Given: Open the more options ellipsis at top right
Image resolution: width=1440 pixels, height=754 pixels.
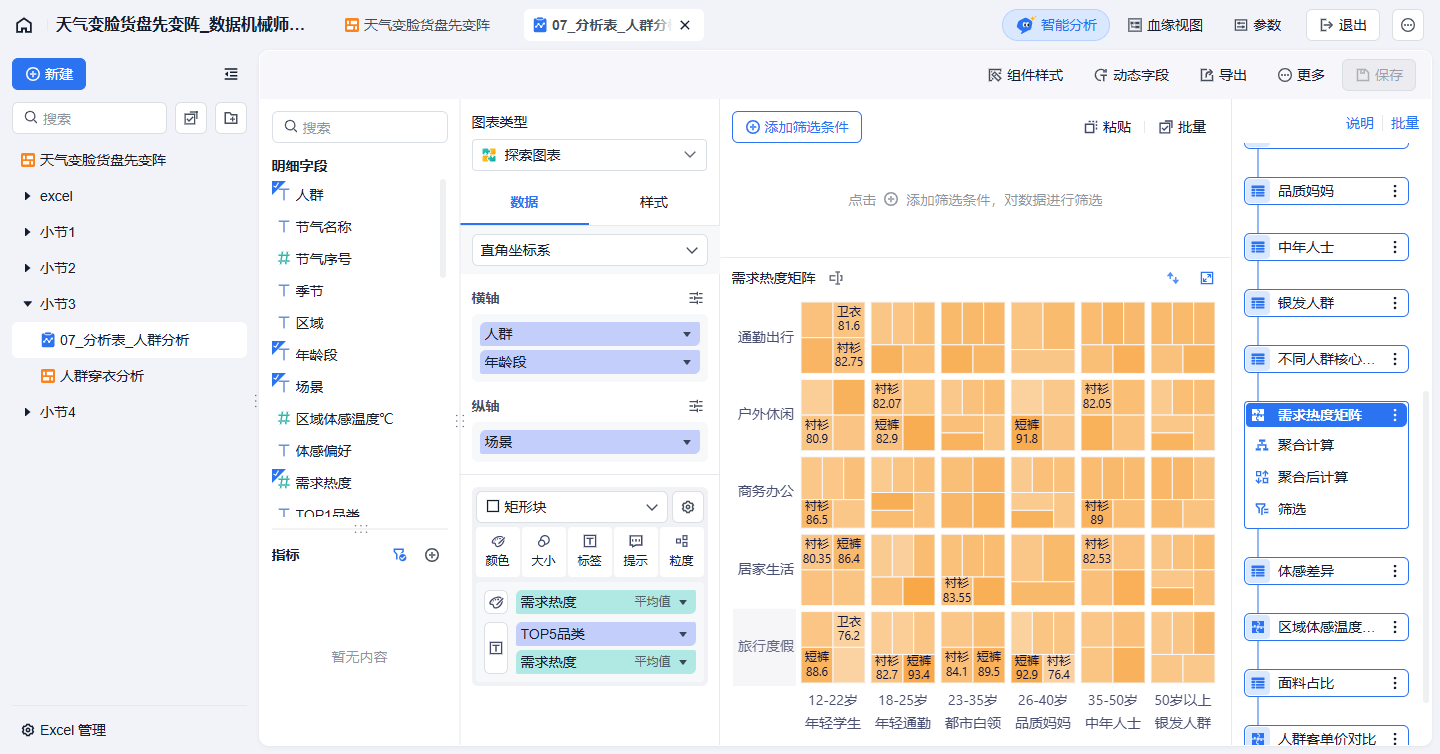Looking at the screenshot, I should 1408,25.
